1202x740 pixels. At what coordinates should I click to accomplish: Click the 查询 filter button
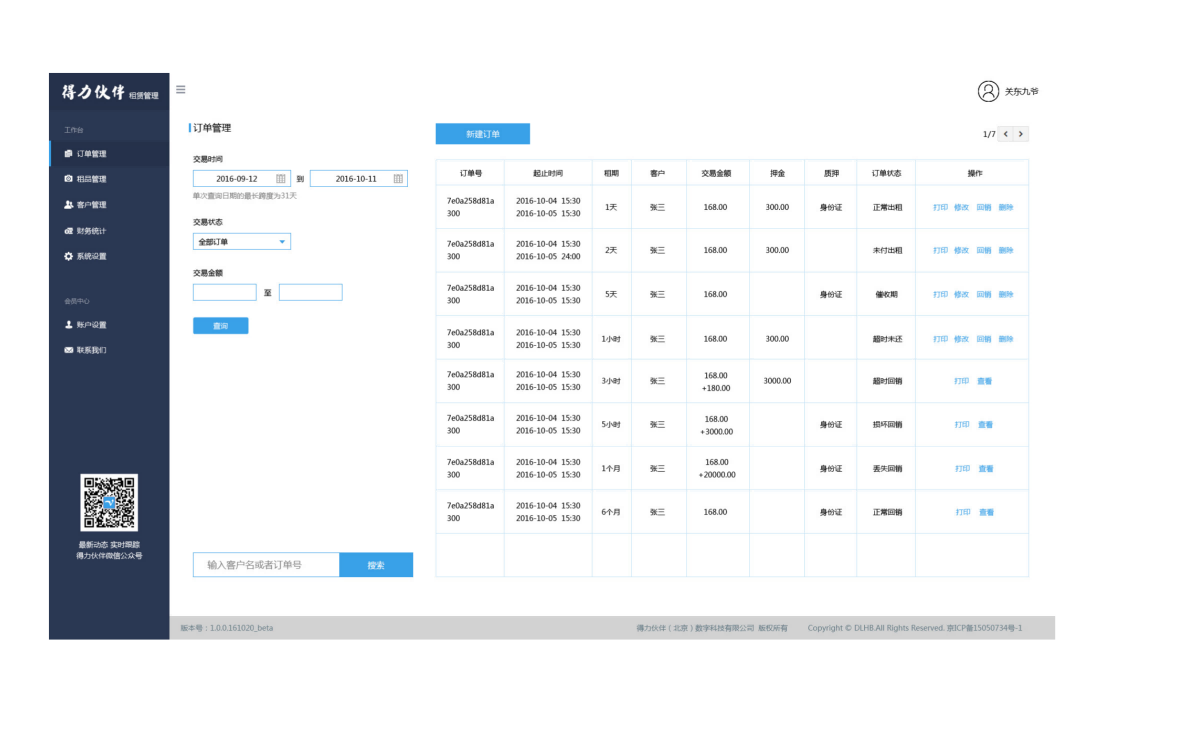(220, 326)
